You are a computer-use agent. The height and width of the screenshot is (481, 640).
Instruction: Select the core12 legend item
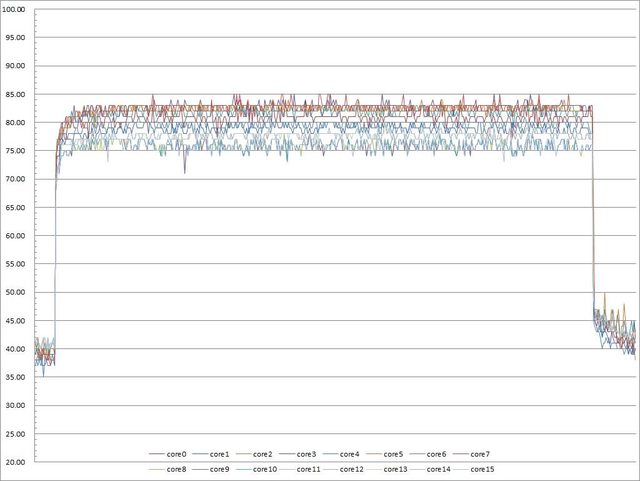pos(351,469)
